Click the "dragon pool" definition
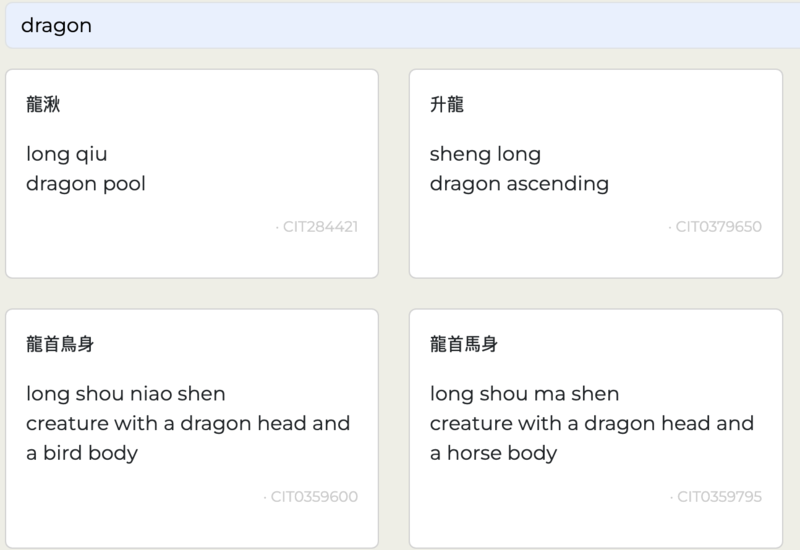 (86, 184)
